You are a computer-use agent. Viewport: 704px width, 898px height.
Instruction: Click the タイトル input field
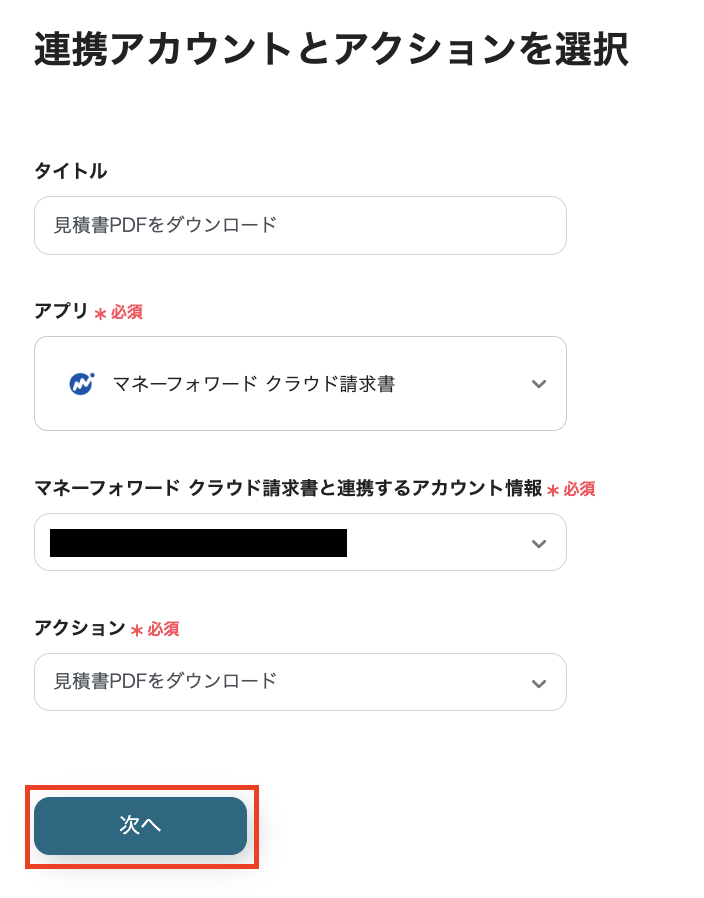(x=300, y=225)
